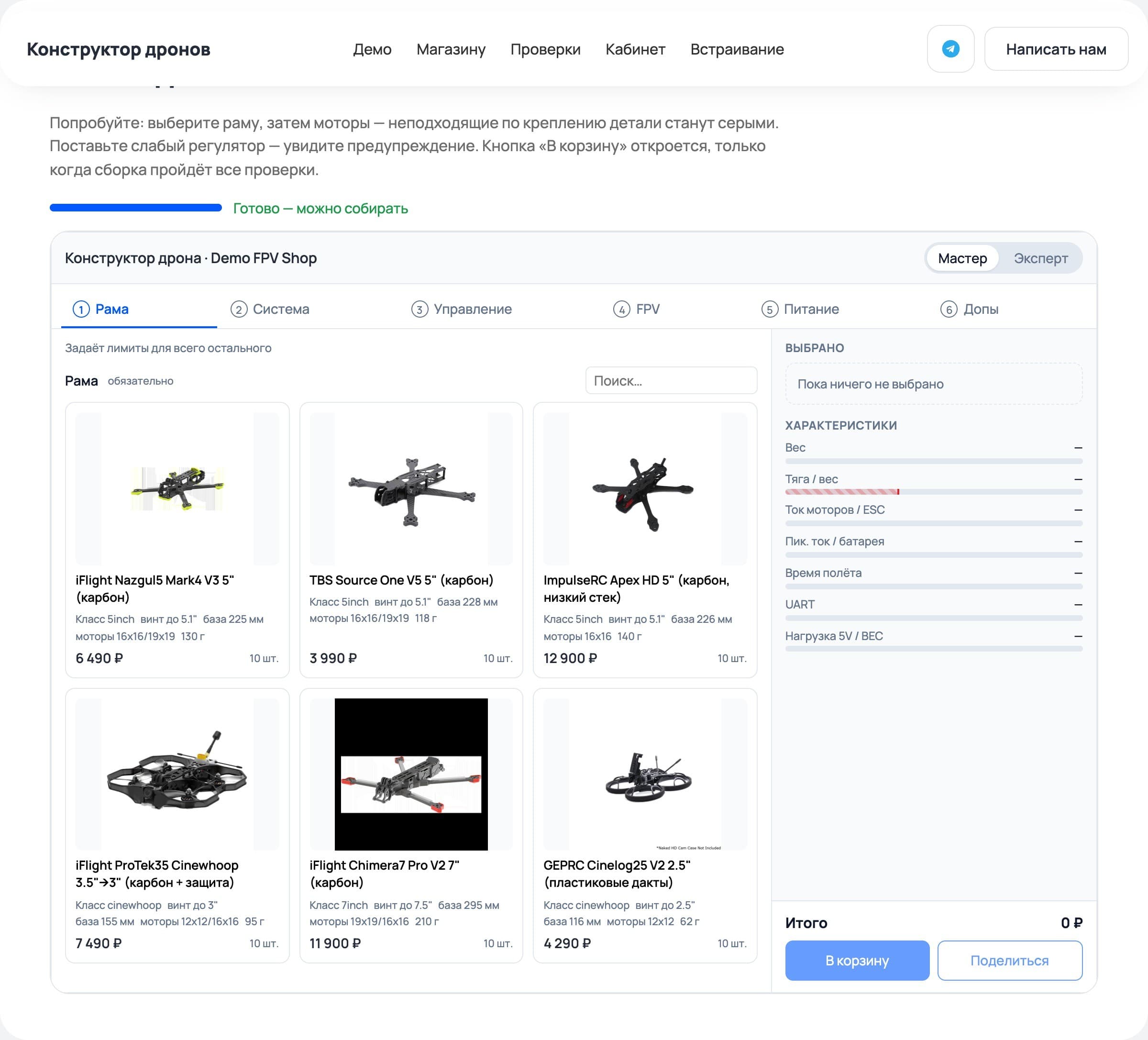Select the GEPRC Cinelog25 V2 frame image
This screenshot has height=1040, width=1148.
point(645,774)
